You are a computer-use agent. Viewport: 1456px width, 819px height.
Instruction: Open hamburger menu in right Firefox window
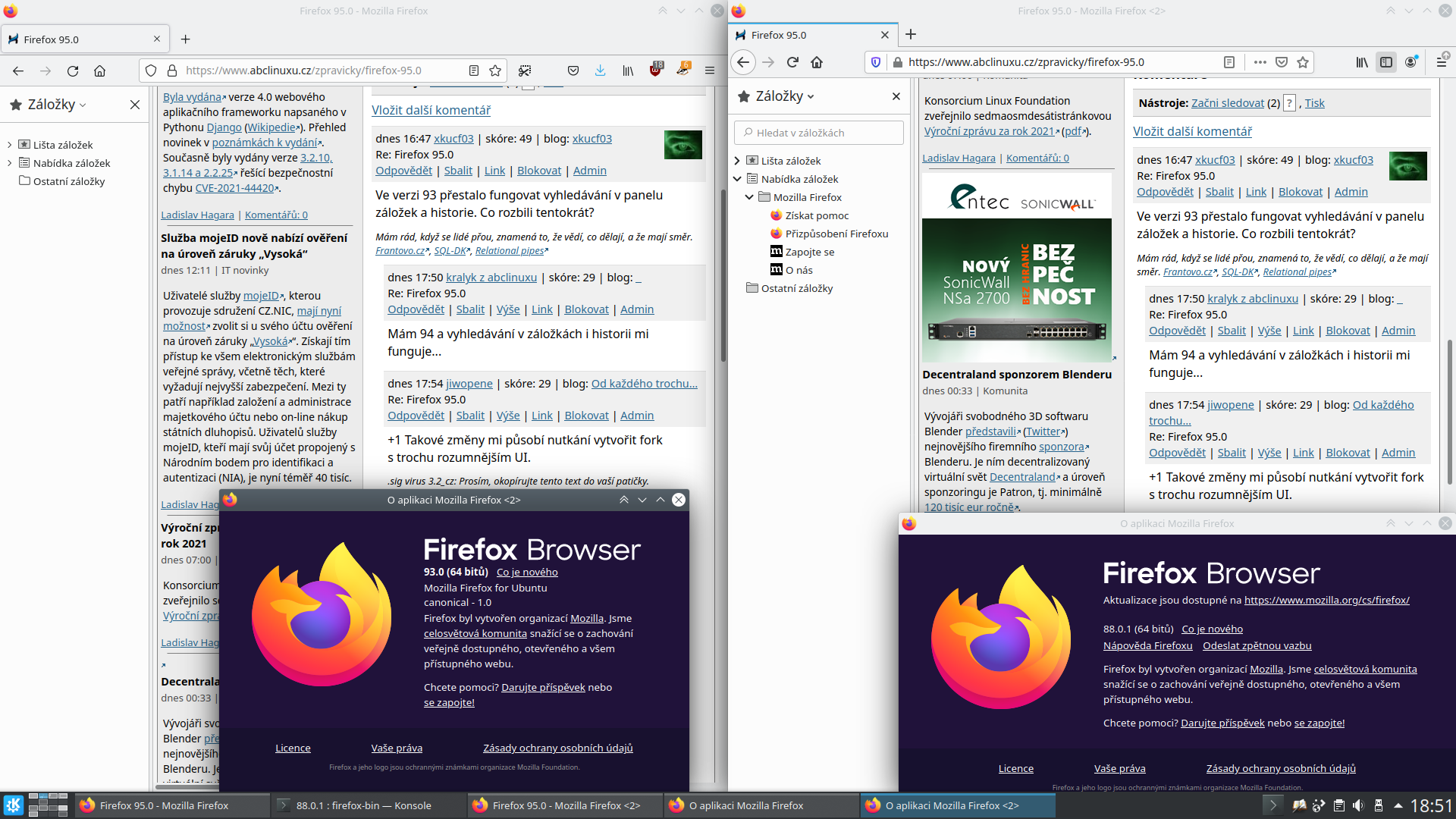pyautogui.click(x=1442, y=61)
